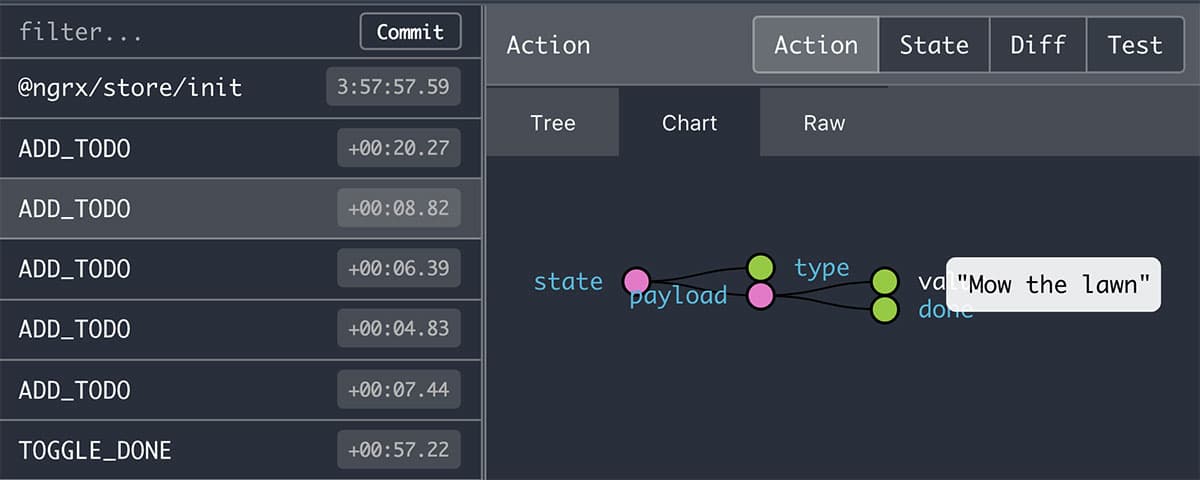Click the +00:57.22 timestamp badge
1200x480 pixels.
tap(398, 450)
